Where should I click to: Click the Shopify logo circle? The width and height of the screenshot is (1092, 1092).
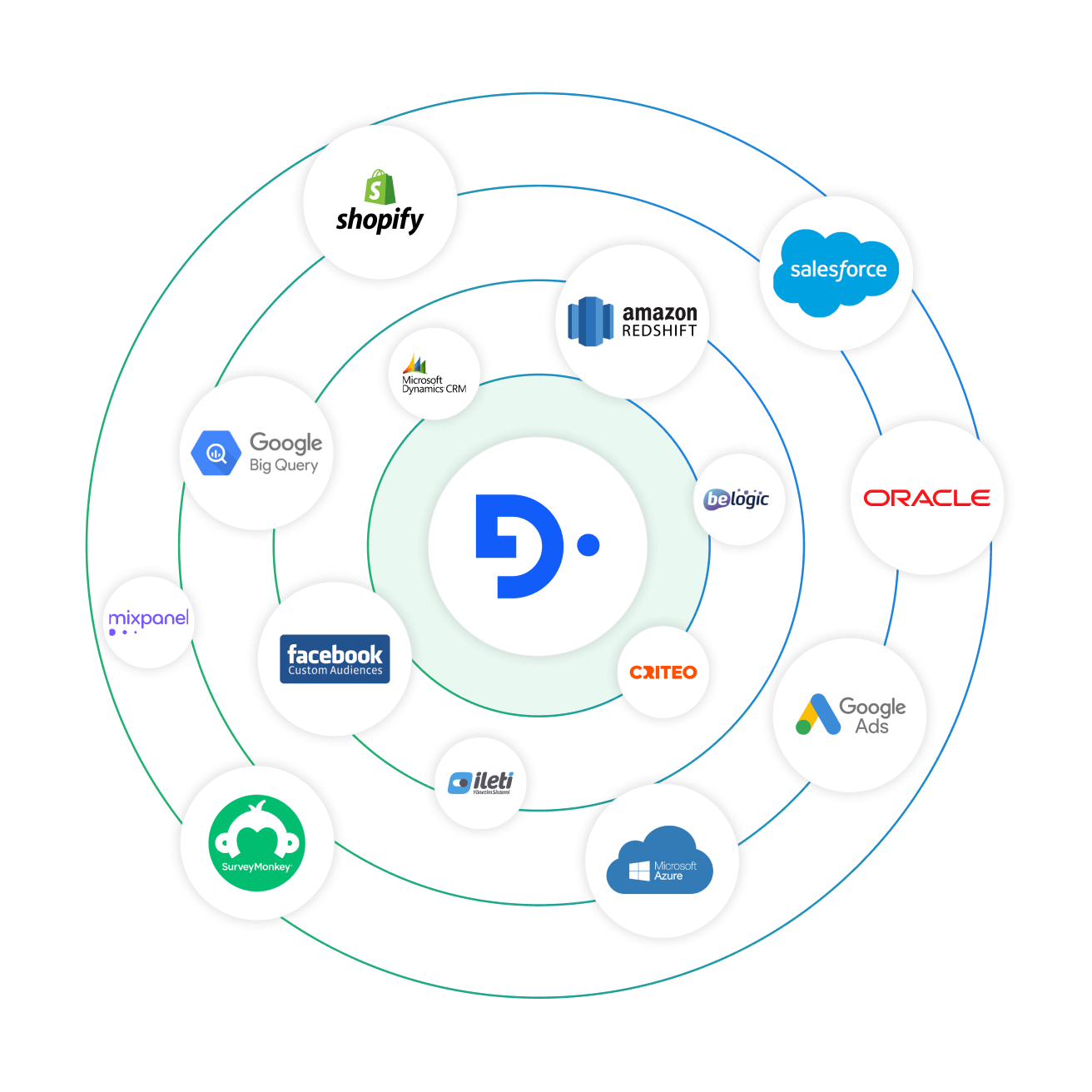[380, 202]
